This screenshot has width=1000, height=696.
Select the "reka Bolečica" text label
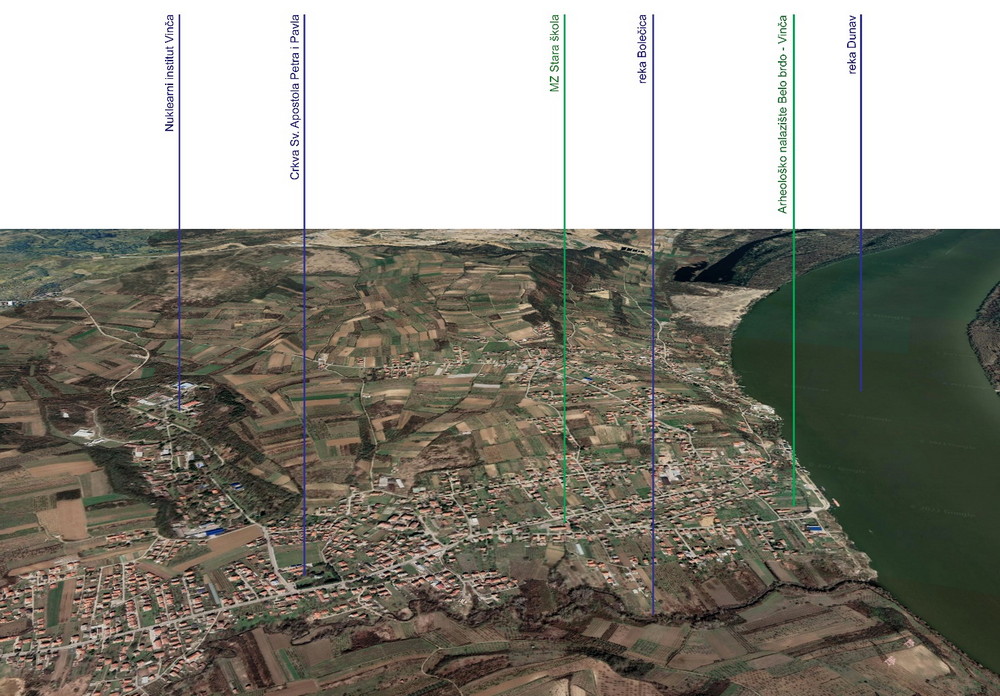point(643,48)
